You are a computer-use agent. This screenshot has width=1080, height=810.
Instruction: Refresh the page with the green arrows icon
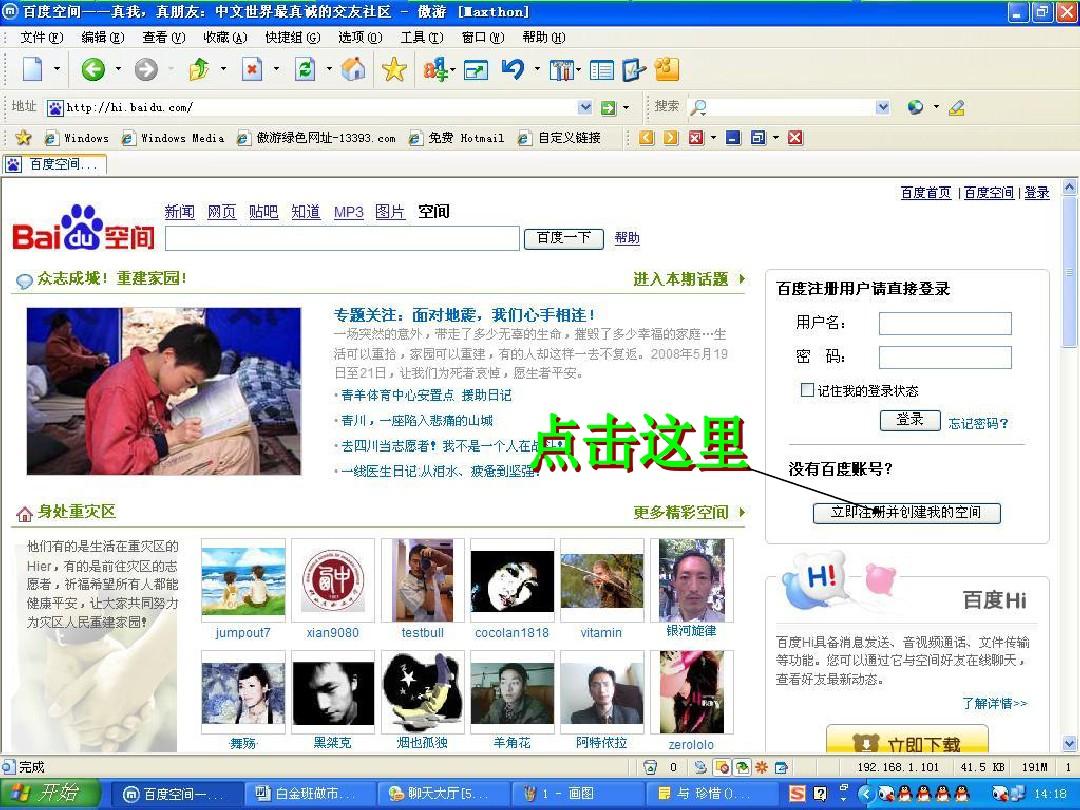pos(304,69)
